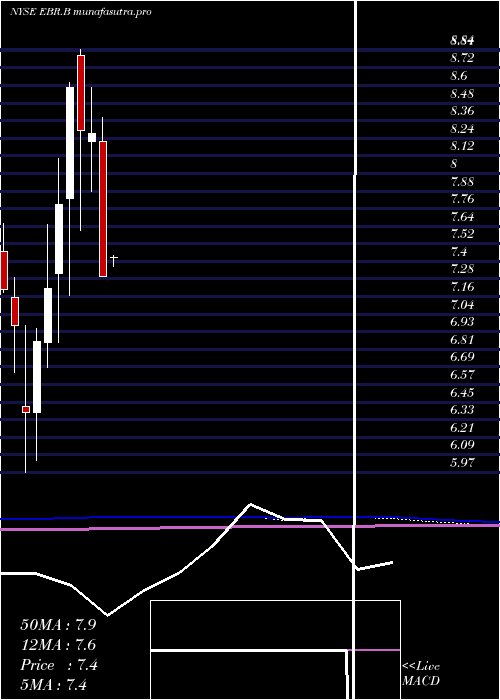Select the small cross doji candle
The image size is (500, 700).
114,260
